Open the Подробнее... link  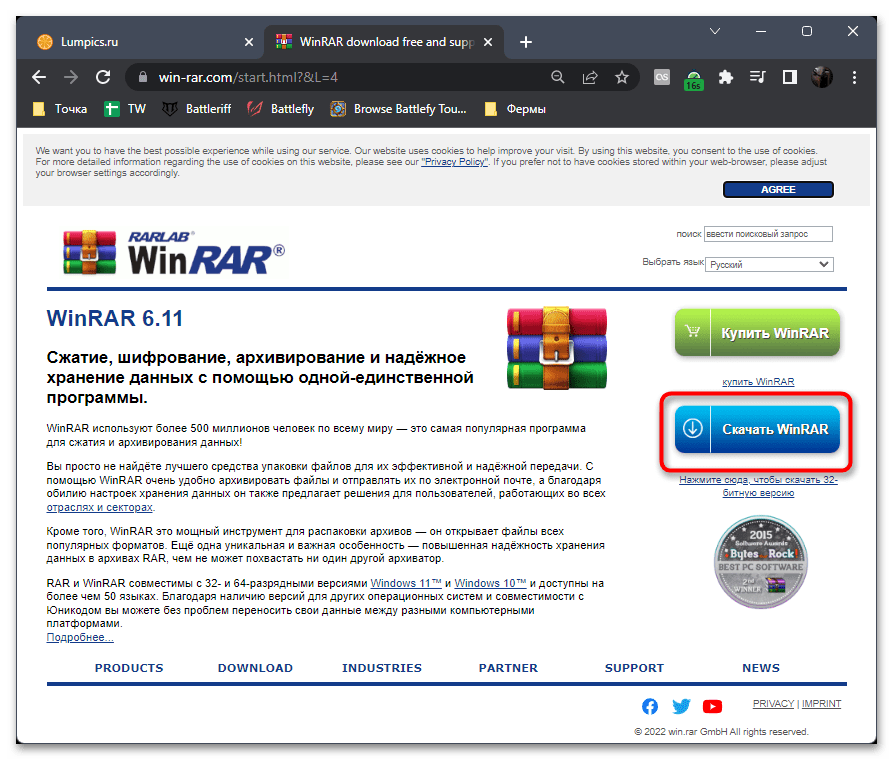click(x=80, y=637)
